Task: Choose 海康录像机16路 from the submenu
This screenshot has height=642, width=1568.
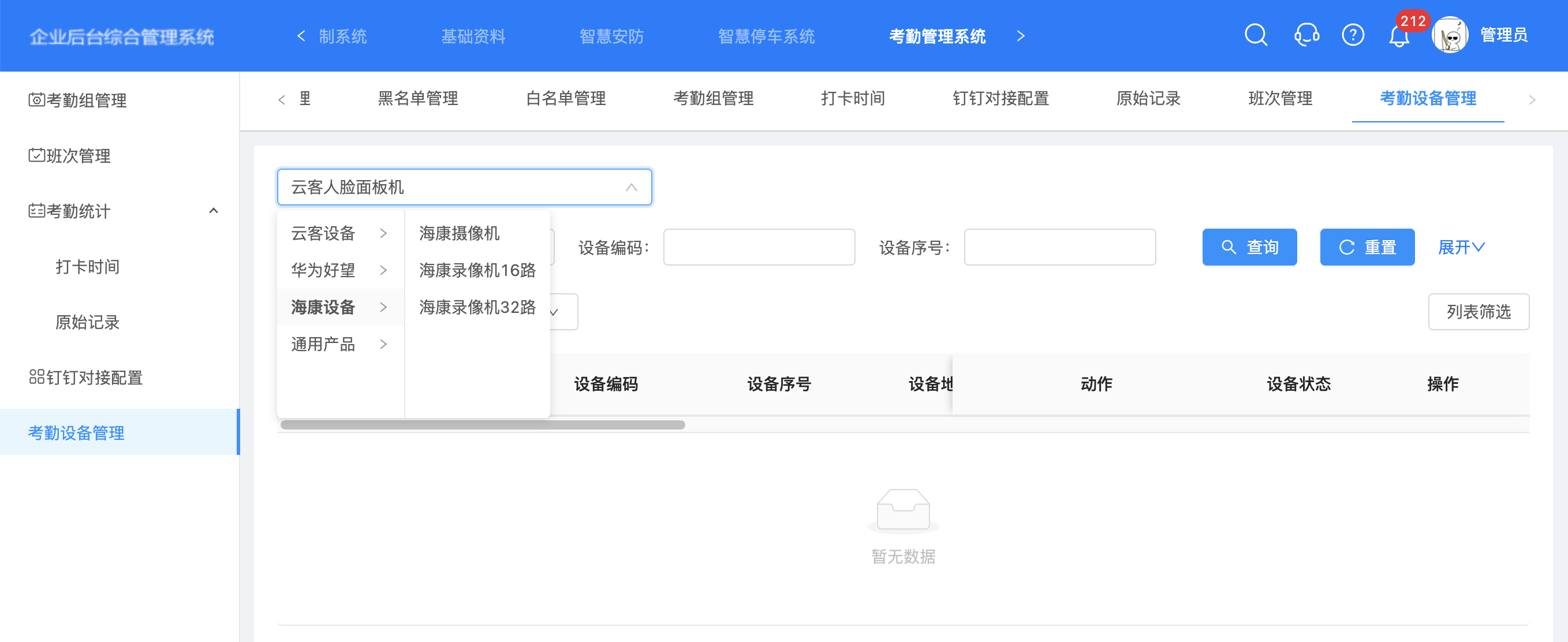Action: pyautogui.click(x=477, y=270)
